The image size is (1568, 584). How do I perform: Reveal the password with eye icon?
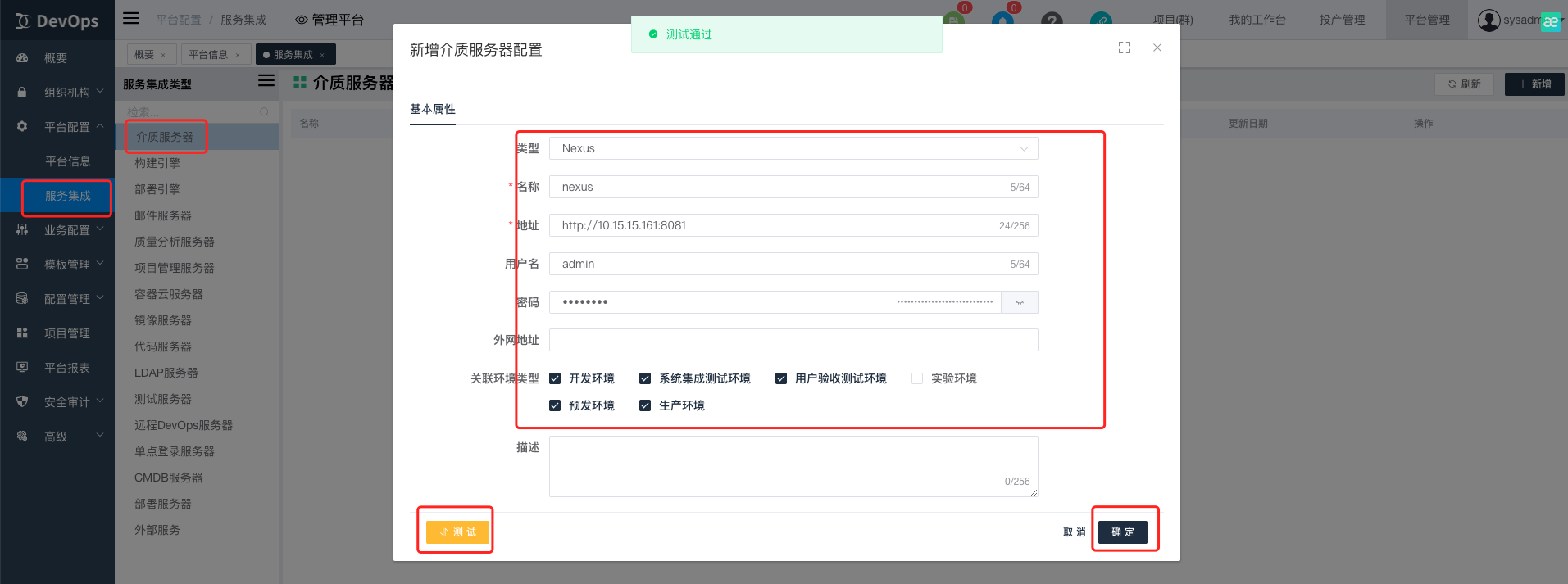pos(1020,302)
